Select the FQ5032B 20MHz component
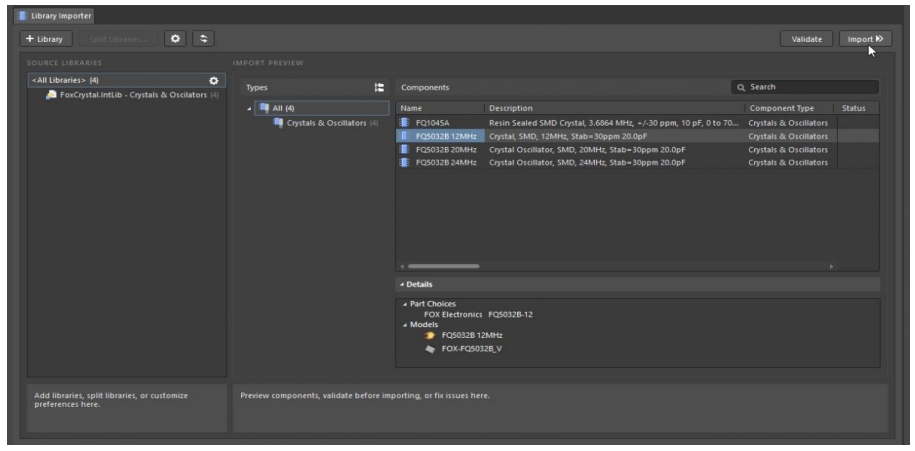This screenshot has height=451, width=915. [637, 150]
